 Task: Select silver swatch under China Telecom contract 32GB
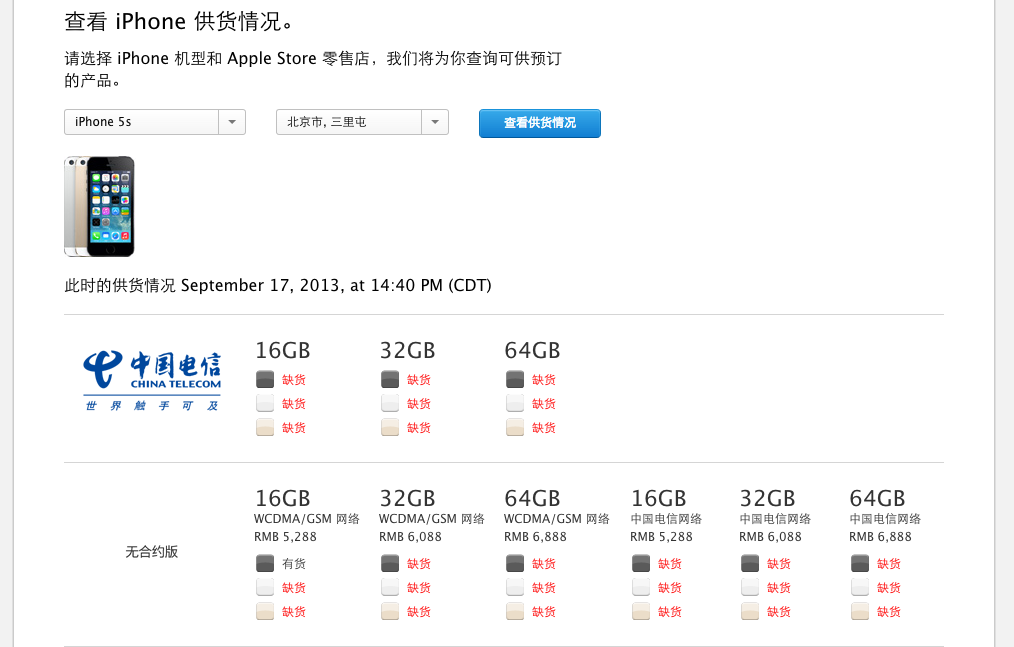[x=390, y=403]
